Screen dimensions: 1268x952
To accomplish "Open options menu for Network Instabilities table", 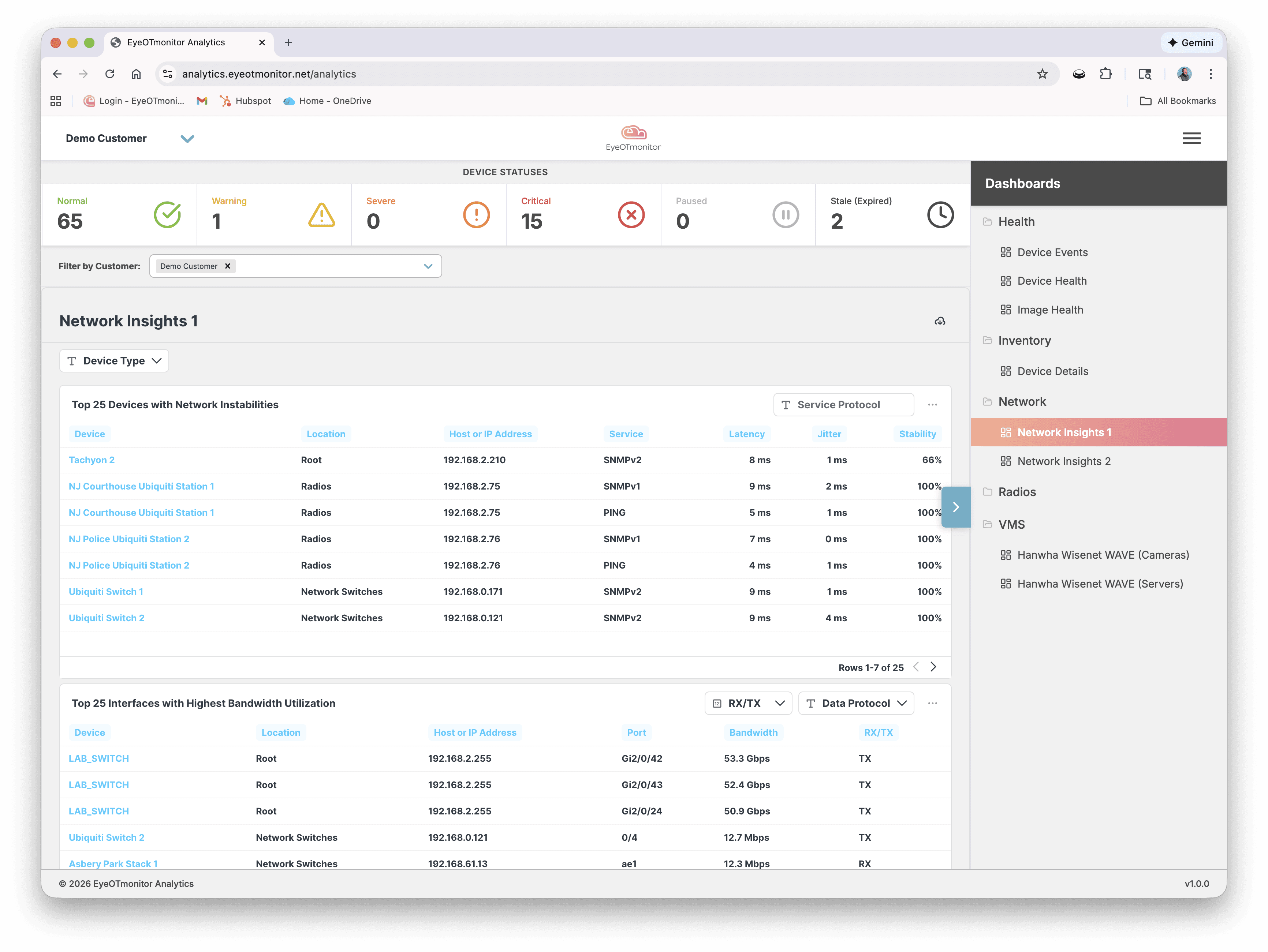I will 932,404.
